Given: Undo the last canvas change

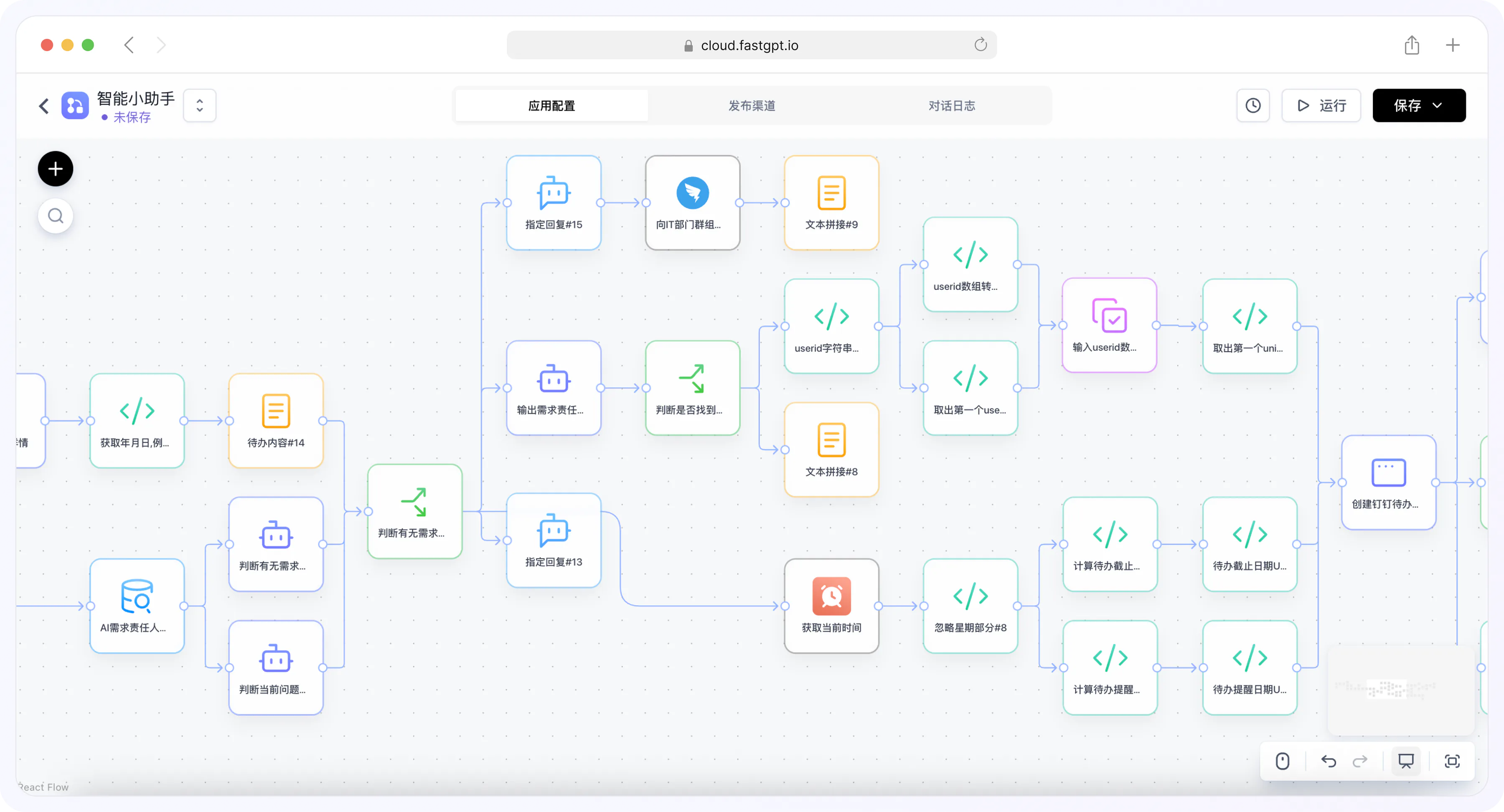Looking at the screenshot, I should tap(1328, 761).
